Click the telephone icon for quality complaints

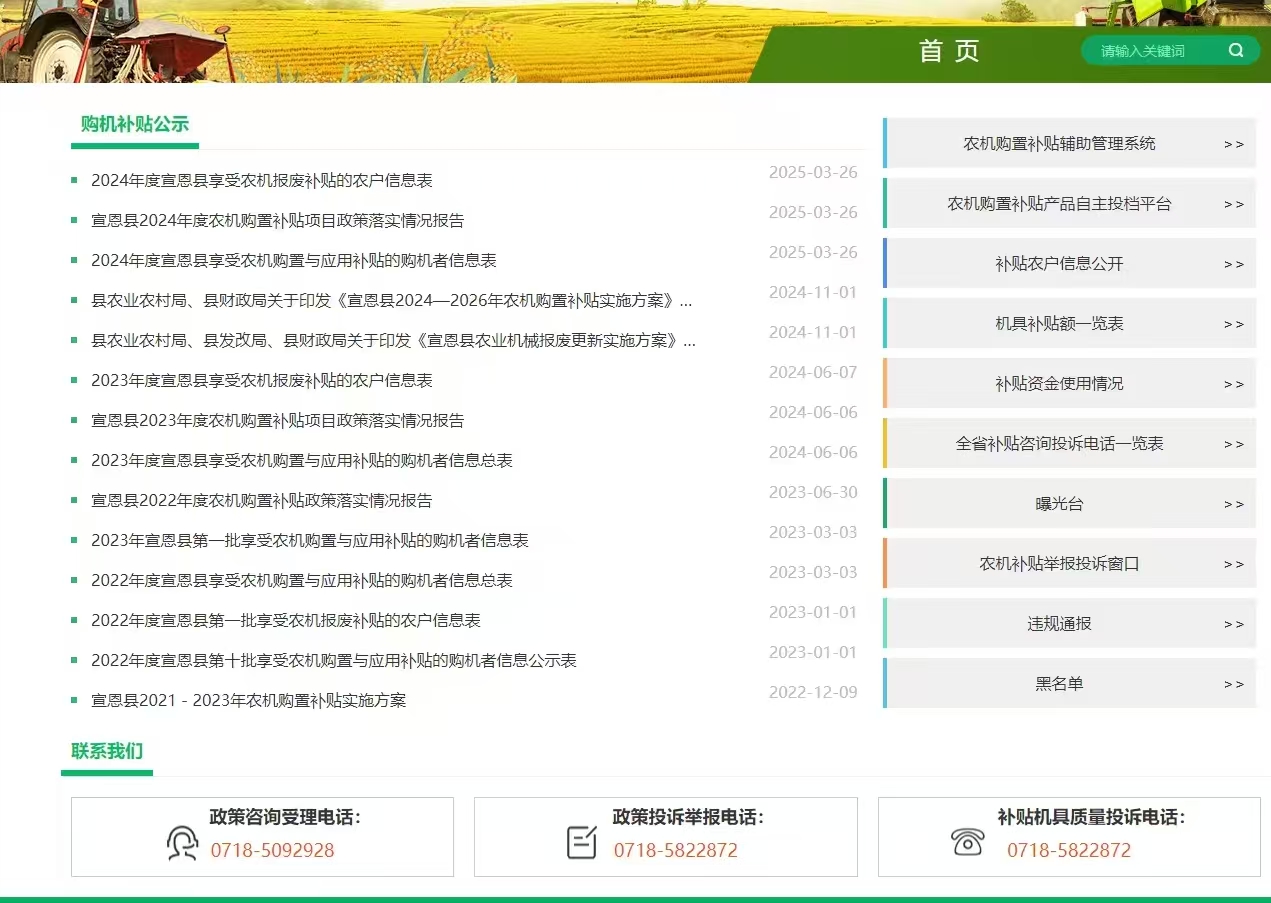(x=967, y=843)
